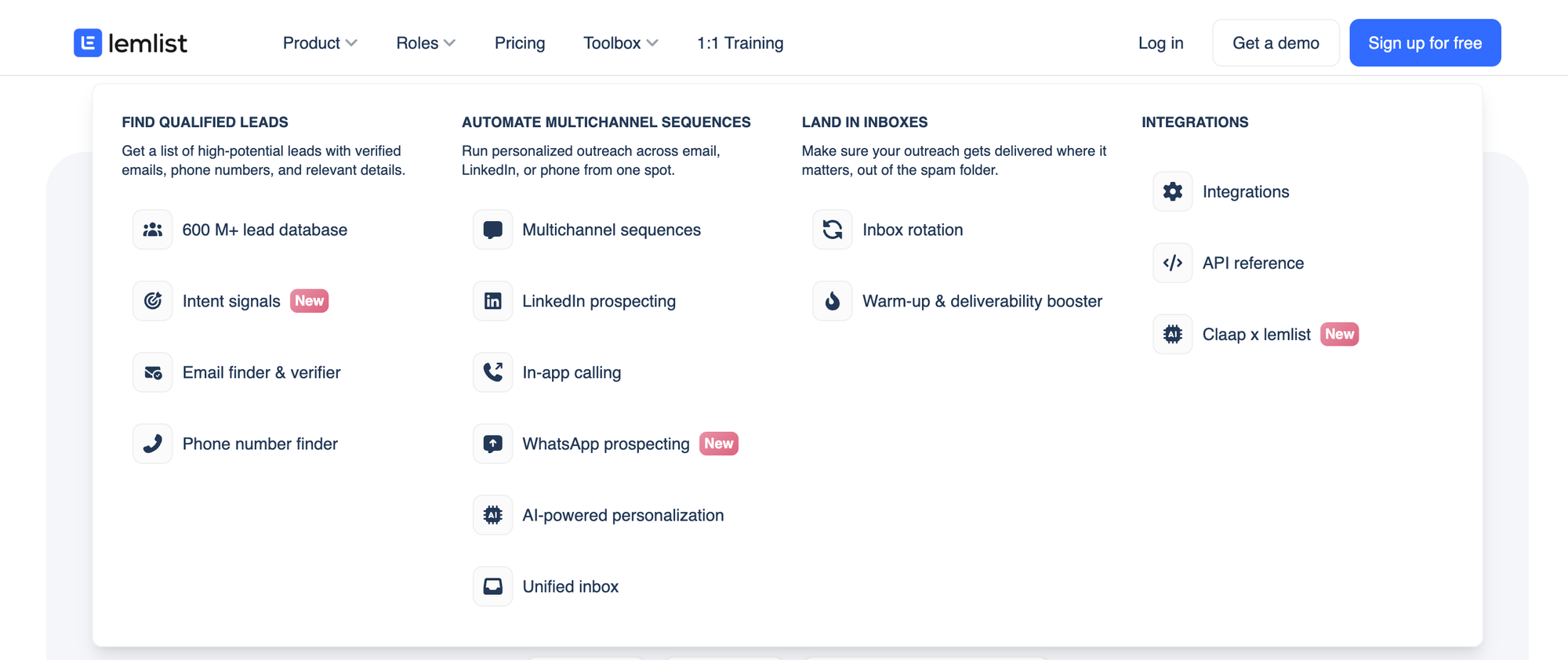Click the Intent signals target icon
Image resolution: width=1568 pixels, height=660 pixels.
pyautogui.click(x=153, y=301)
